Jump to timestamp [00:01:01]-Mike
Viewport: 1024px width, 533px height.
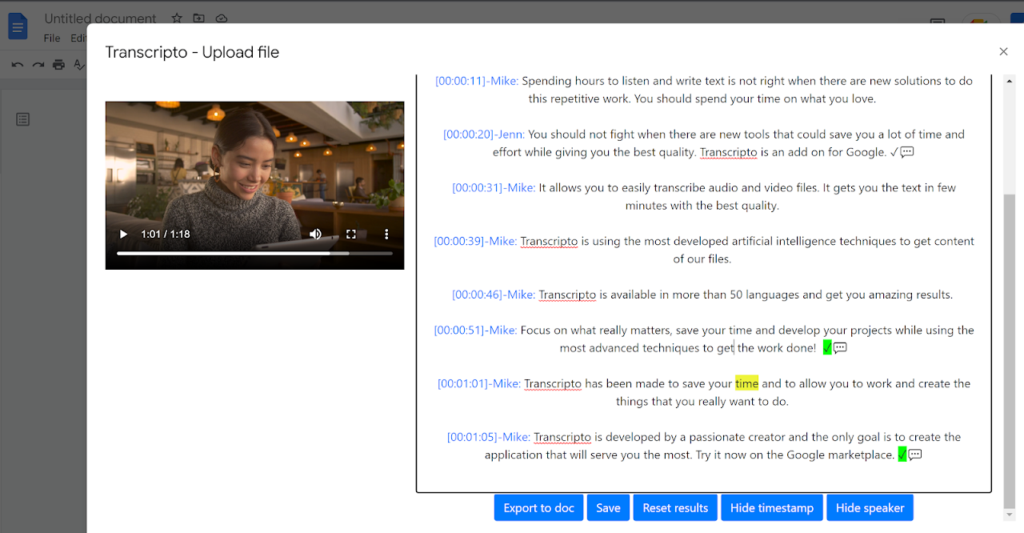click(x=479, y=384)
